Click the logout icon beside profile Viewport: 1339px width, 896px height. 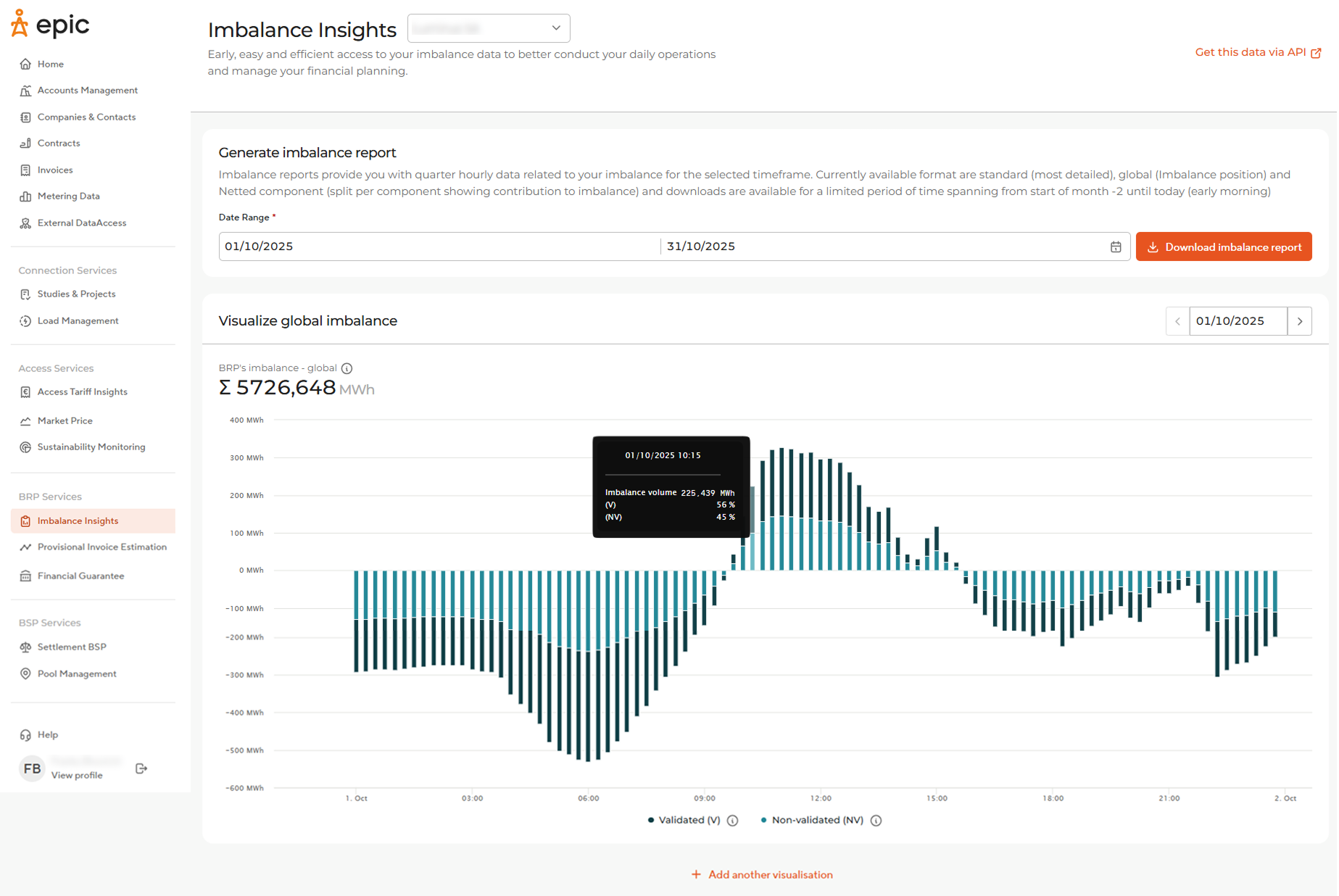(141, 768)
